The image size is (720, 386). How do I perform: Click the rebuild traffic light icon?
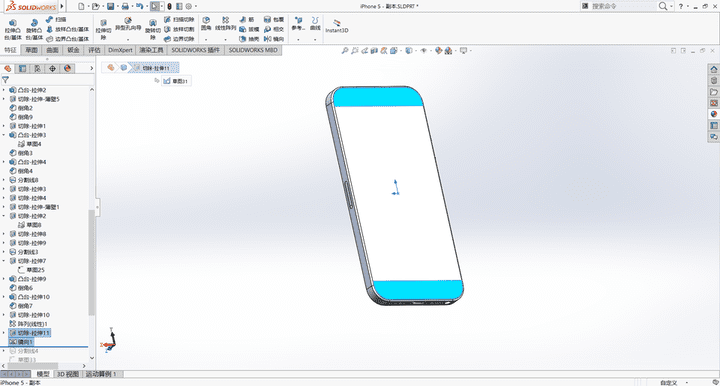(x=169, y=6)
